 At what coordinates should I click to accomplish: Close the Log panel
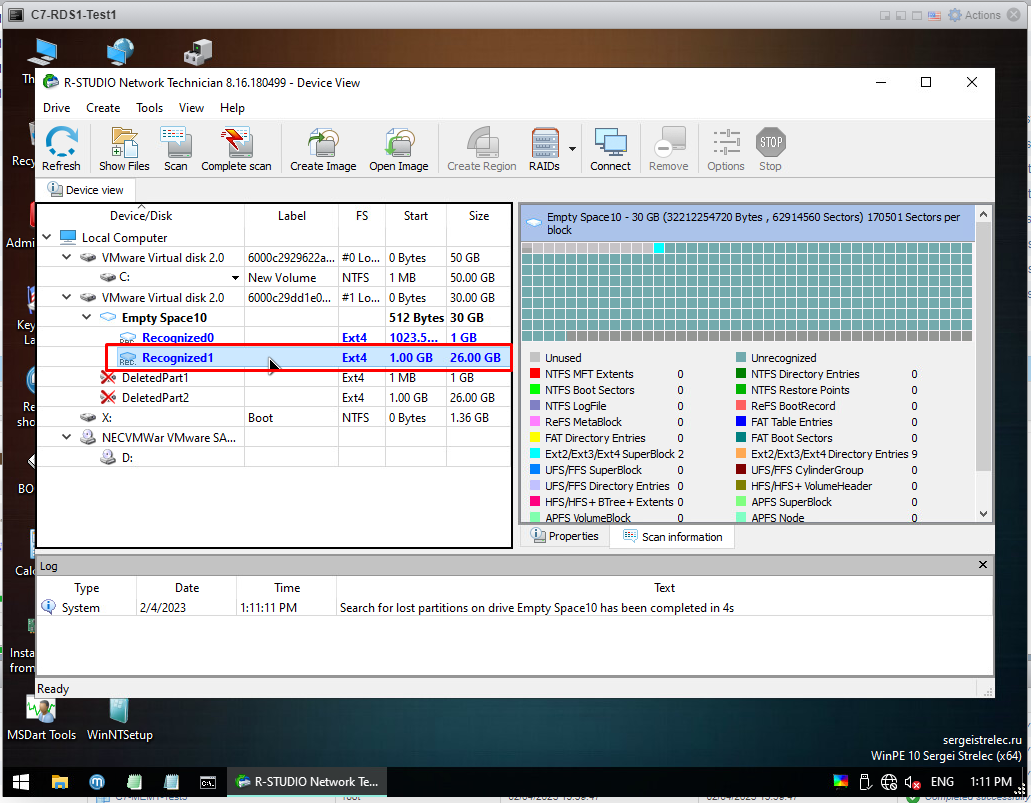[982, 566]
